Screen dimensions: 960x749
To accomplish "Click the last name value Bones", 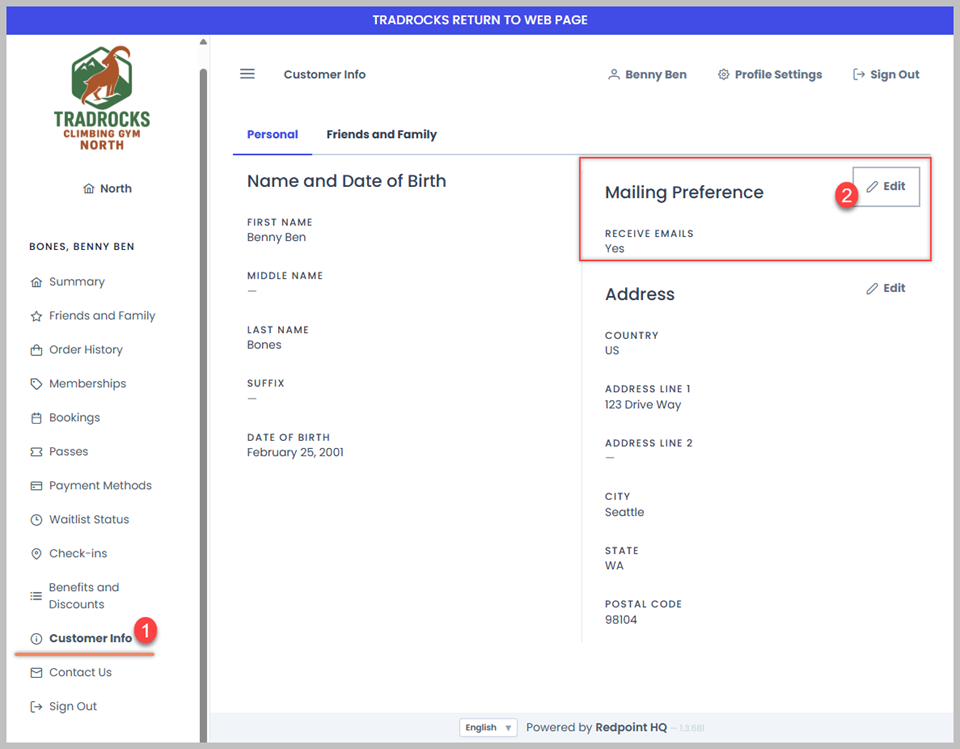I will [264, 345].
